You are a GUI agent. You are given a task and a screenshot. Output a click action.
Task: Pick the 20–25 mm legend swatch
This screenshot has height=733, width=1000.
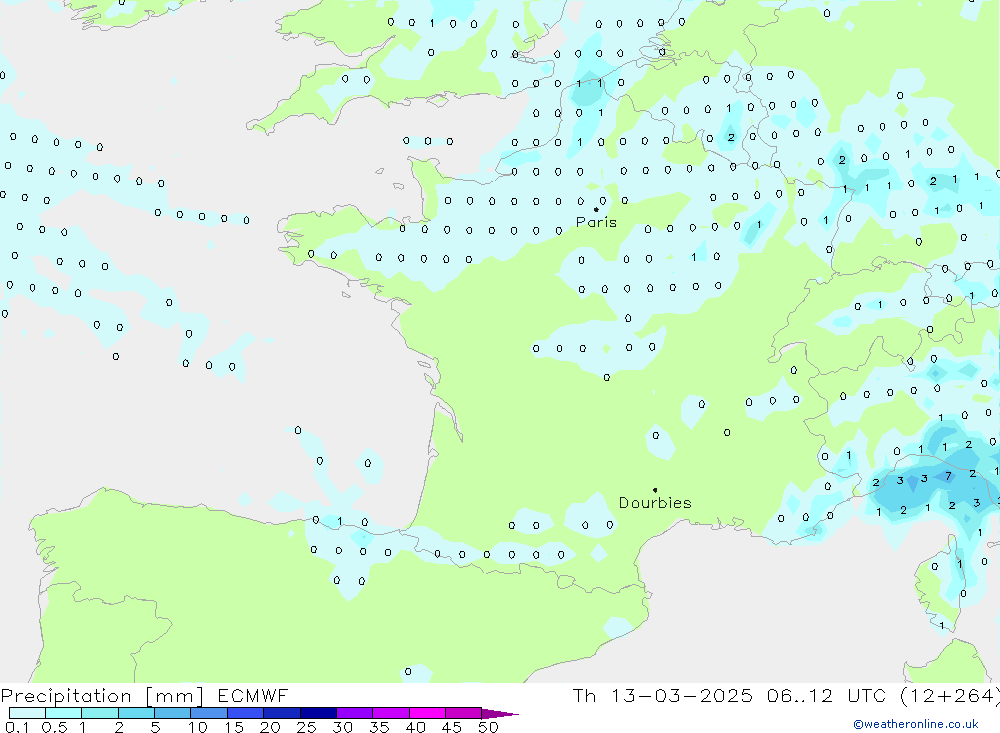coord(282,713)
